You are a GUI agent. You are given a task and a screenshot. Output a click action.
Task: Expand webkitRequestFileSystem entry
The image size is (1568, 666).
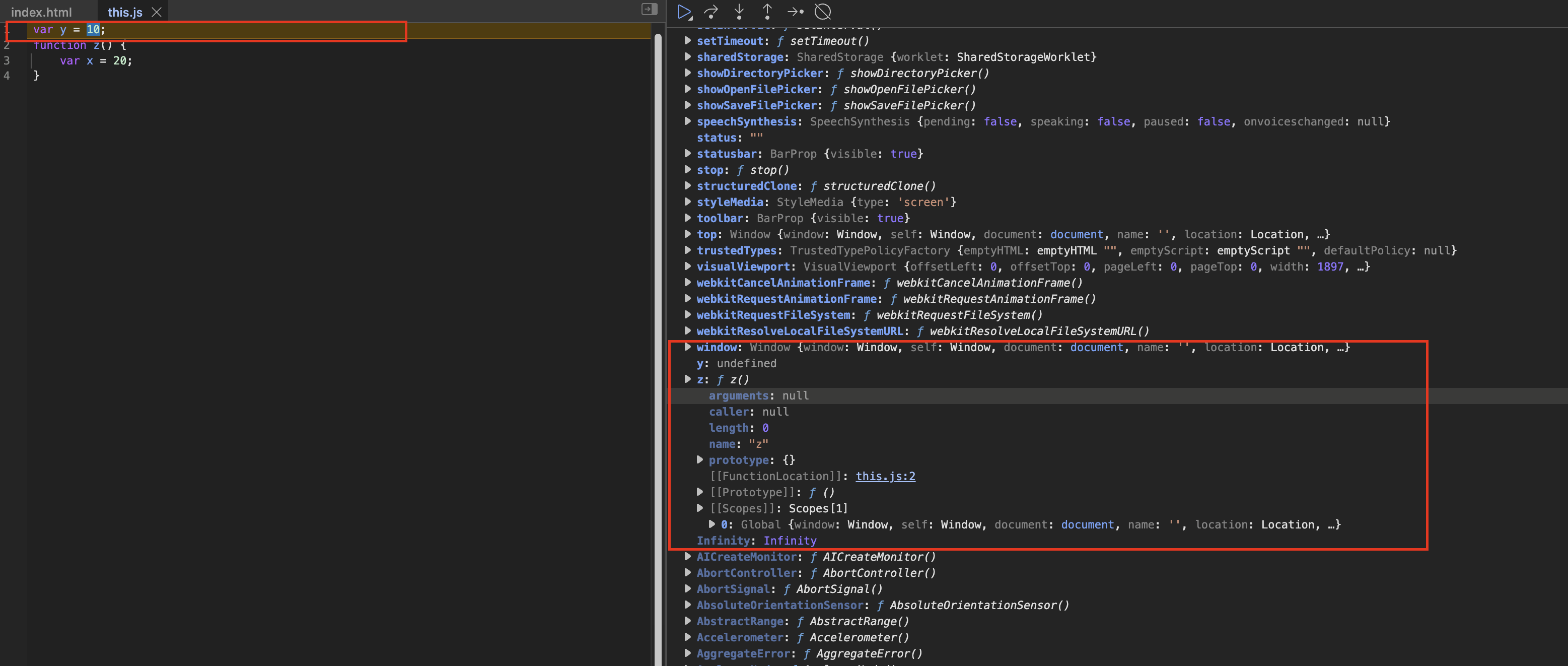(687, 315)
